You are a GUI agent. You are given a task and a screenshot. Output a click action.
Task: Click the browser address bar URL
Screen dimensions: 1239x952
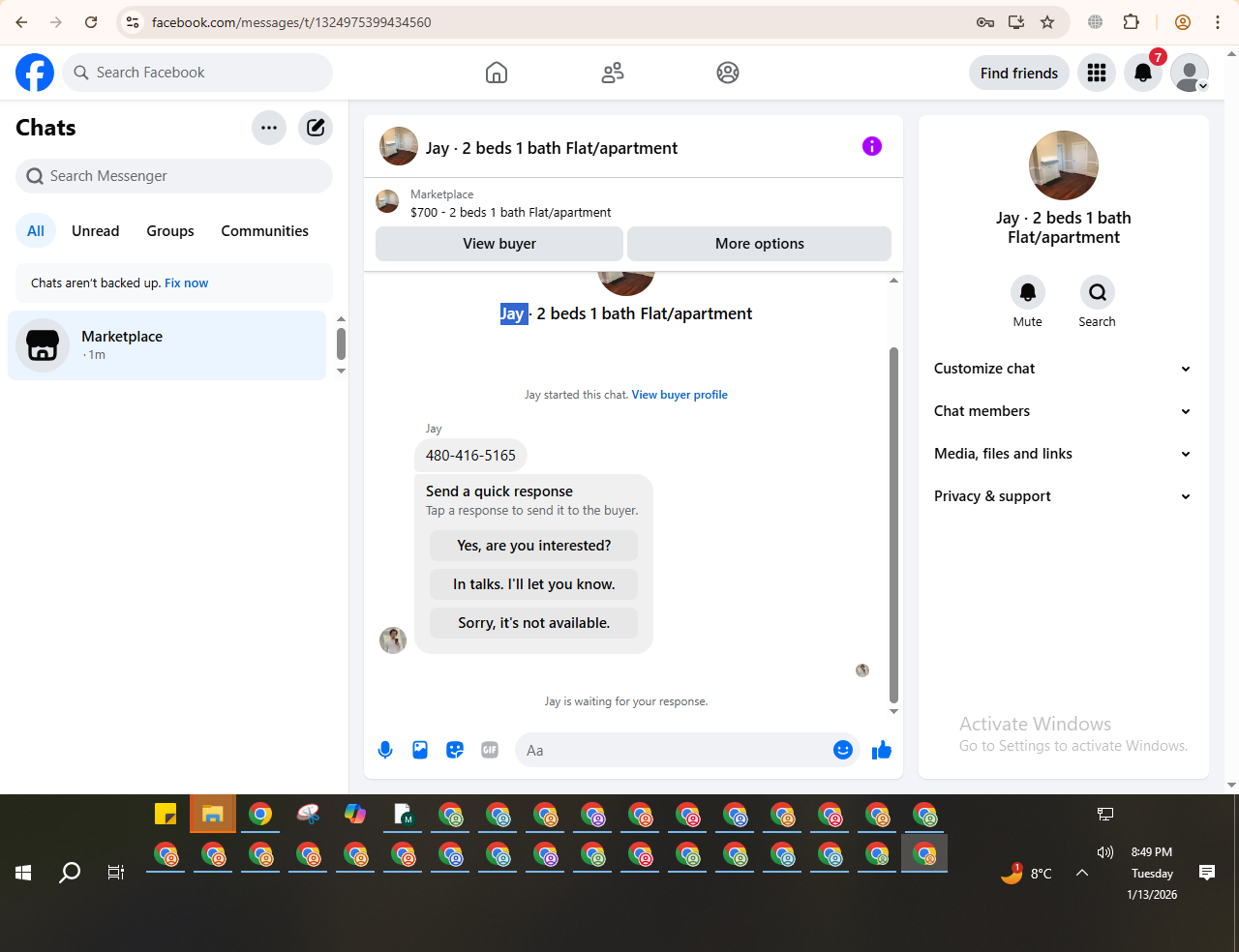point(291,22)
